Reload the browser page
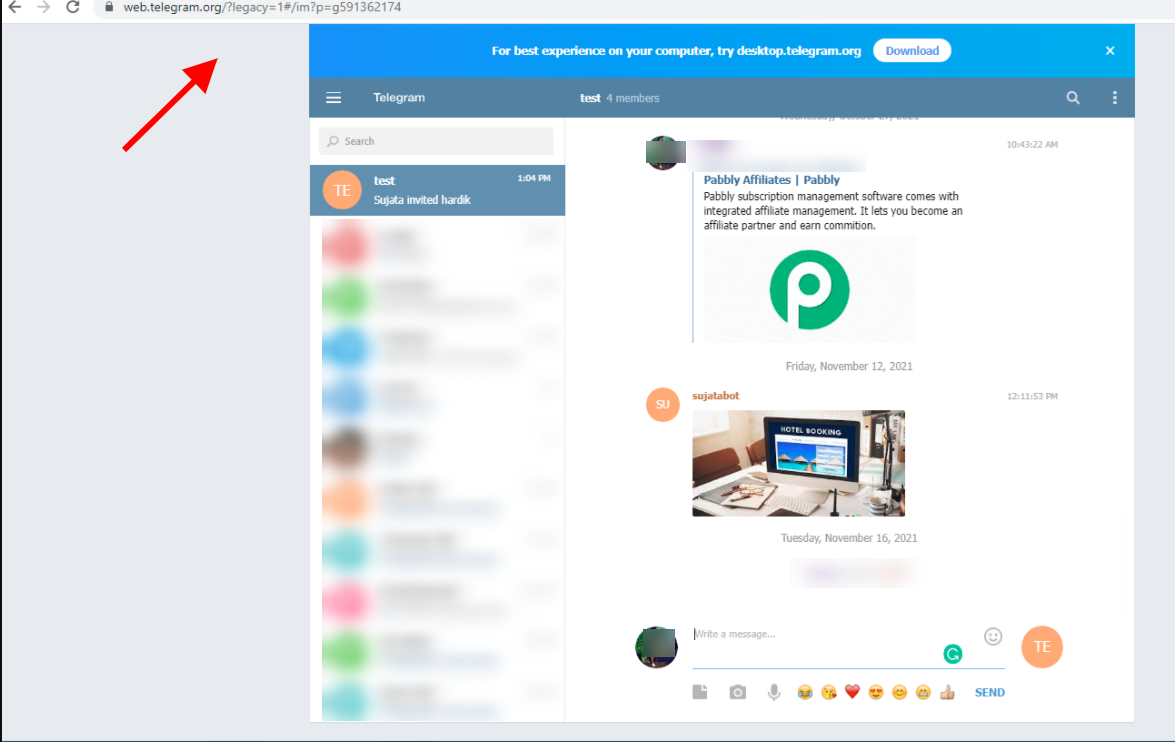 (x=73, y=7)
